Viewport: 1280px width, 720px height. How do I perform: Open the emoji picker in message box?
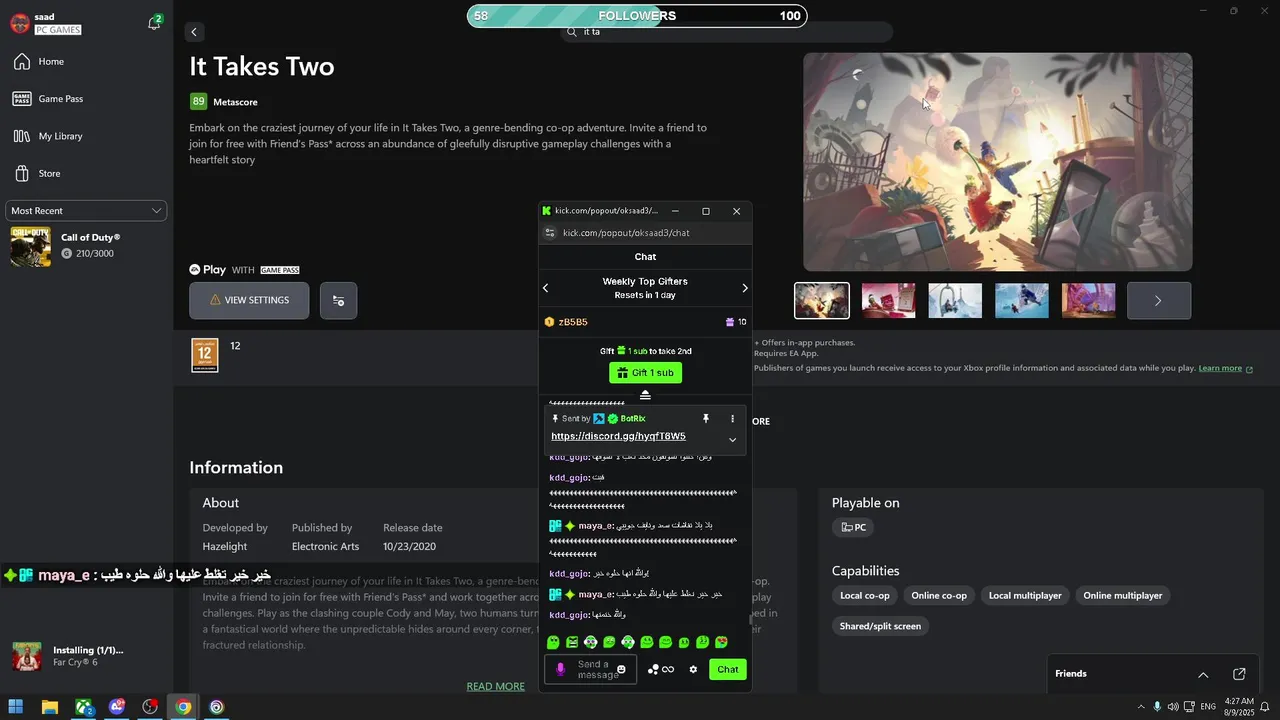coord(621,670)
